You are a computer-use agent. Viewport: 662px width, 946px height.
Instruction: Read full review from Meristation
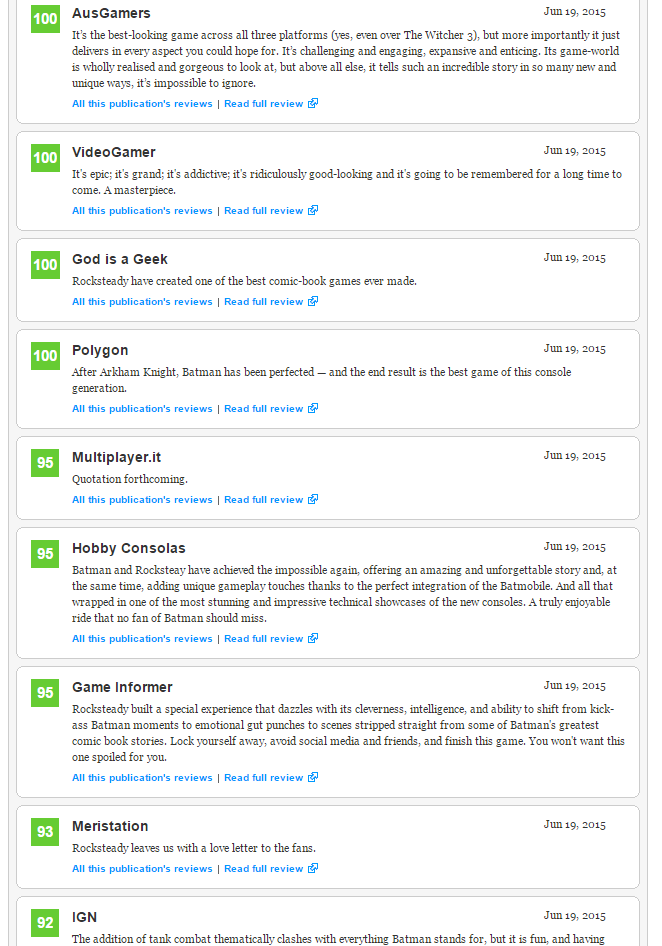point(263,869)
